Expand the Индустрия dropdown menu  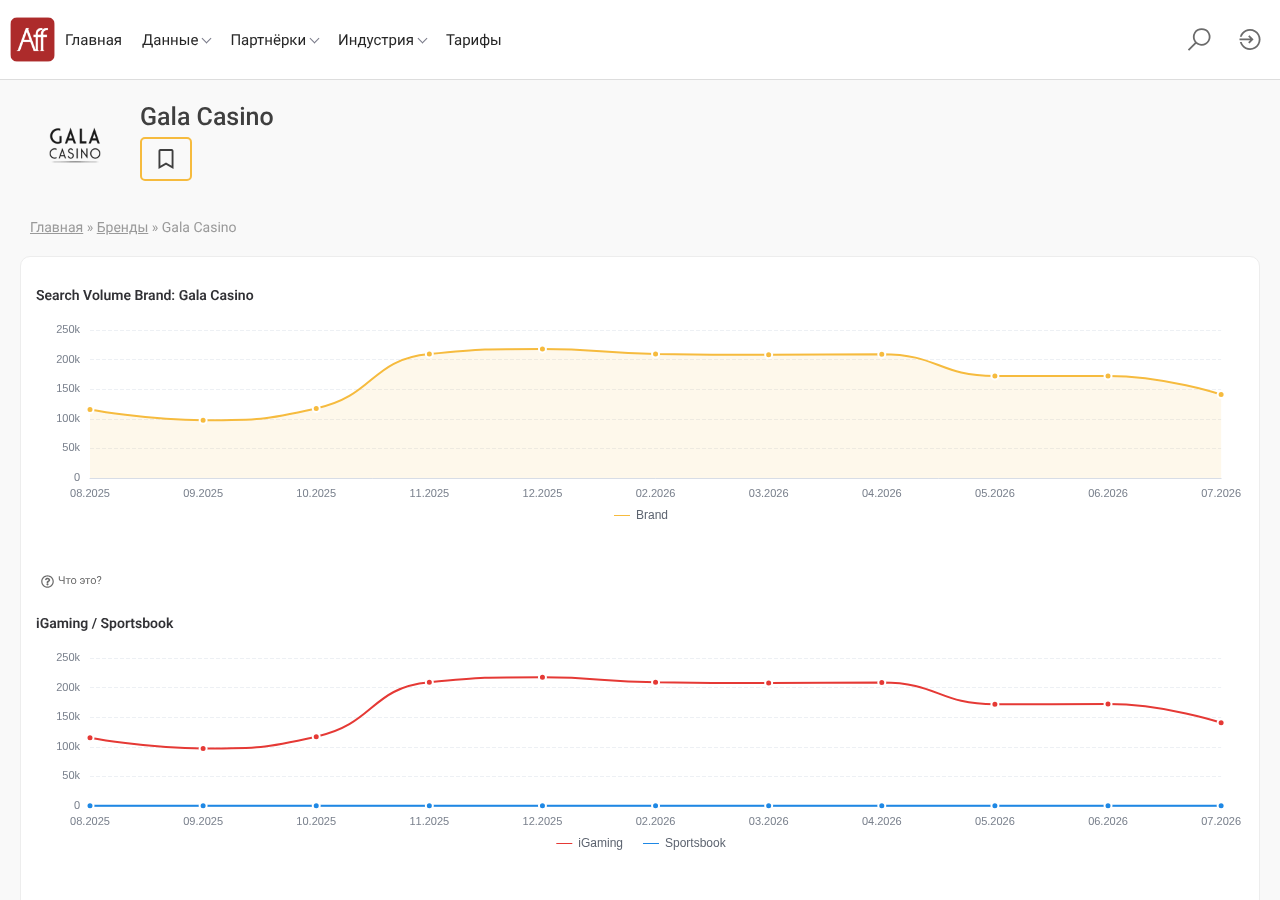[x=382, y=40]
